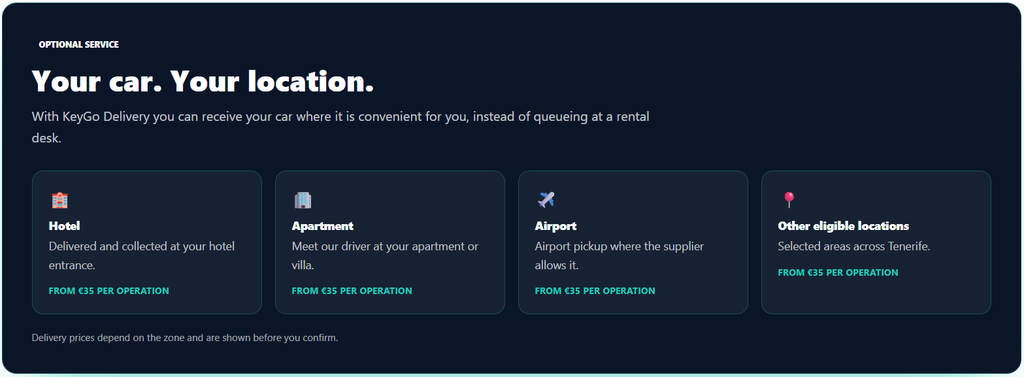Click Airport pickup supplier description text

click(619, 256)
